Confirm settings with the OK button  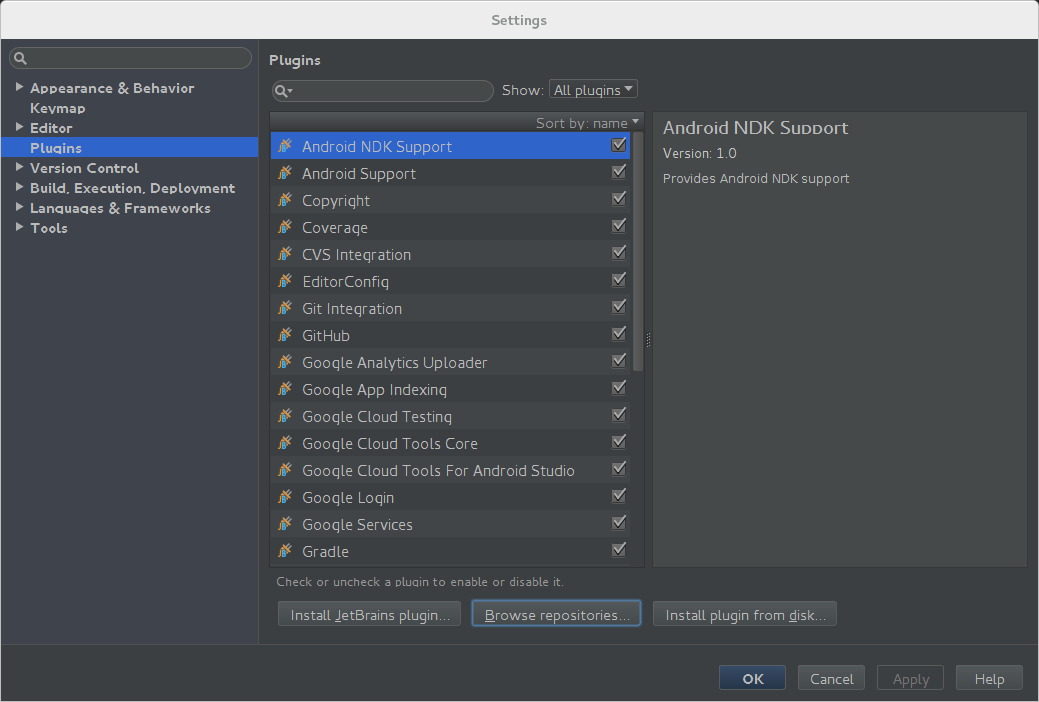click(752, 678)
